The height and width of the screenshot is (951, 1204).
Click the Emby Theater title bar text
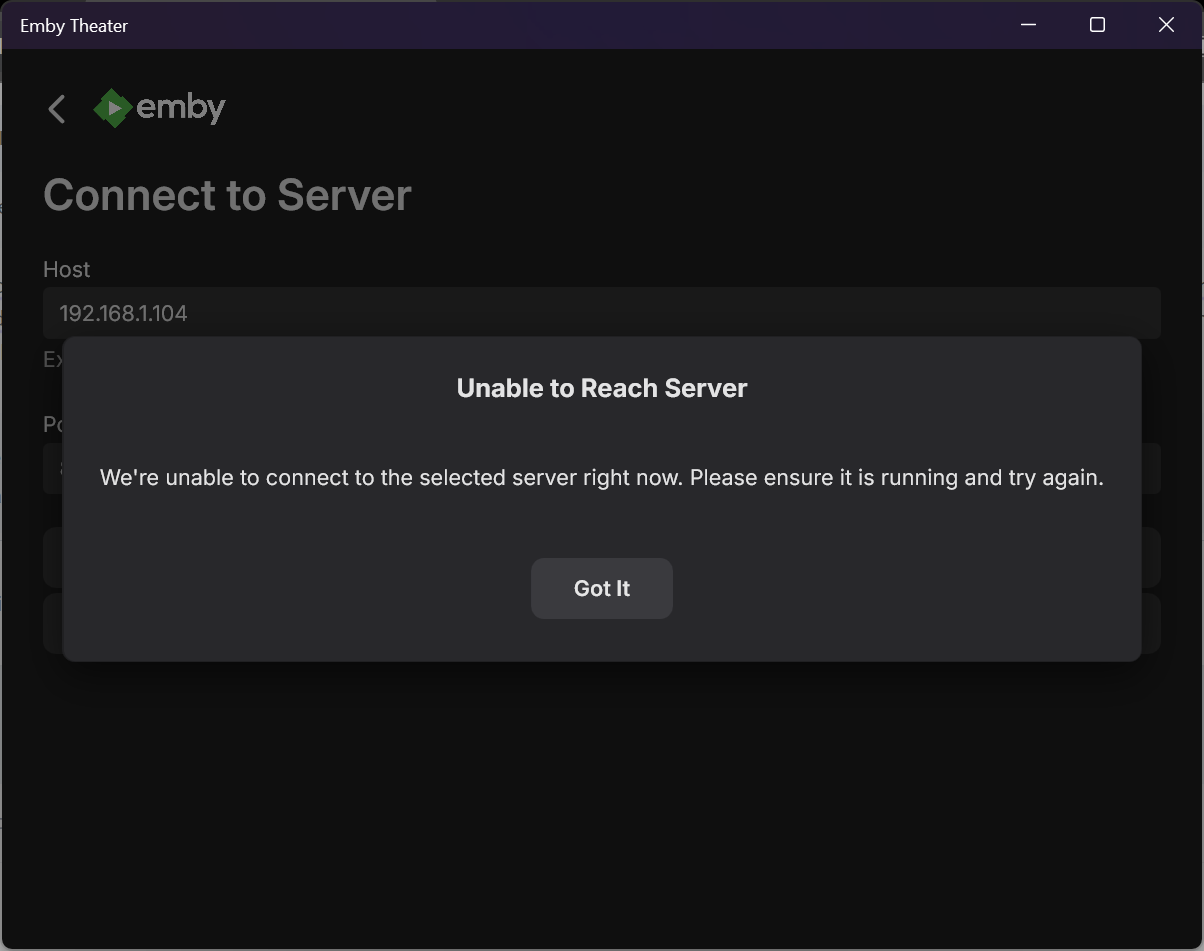point(74,26)
